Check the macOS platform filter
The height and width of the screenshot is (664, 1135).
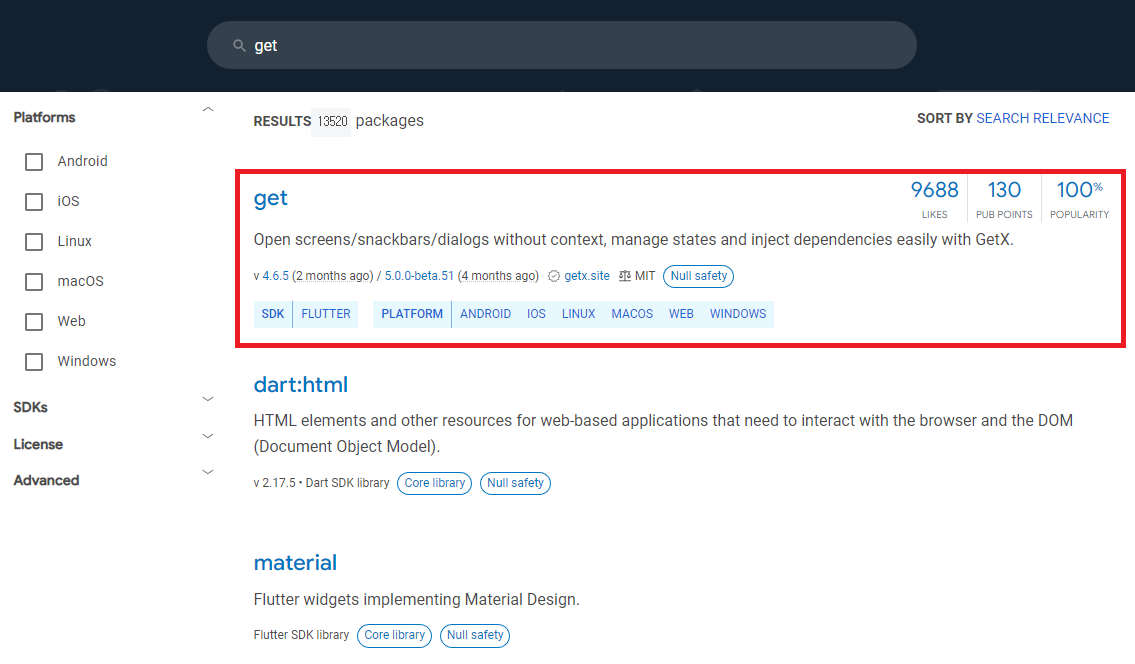point(34,281)
